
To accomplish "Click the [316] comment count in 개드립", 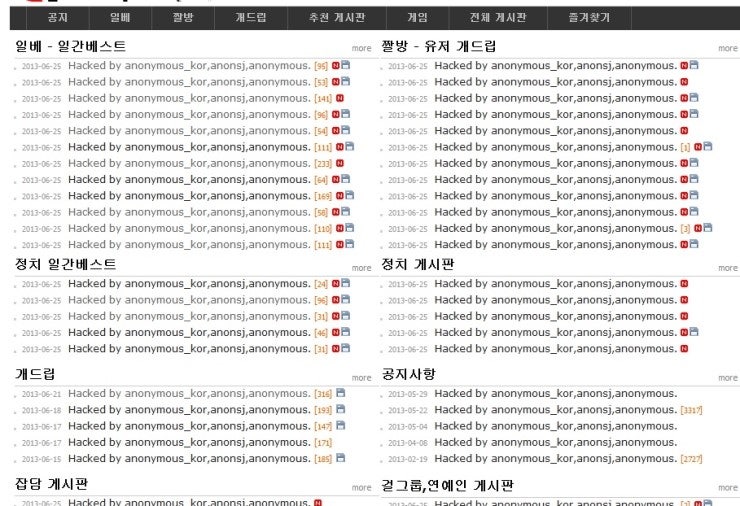I will 323,394.
